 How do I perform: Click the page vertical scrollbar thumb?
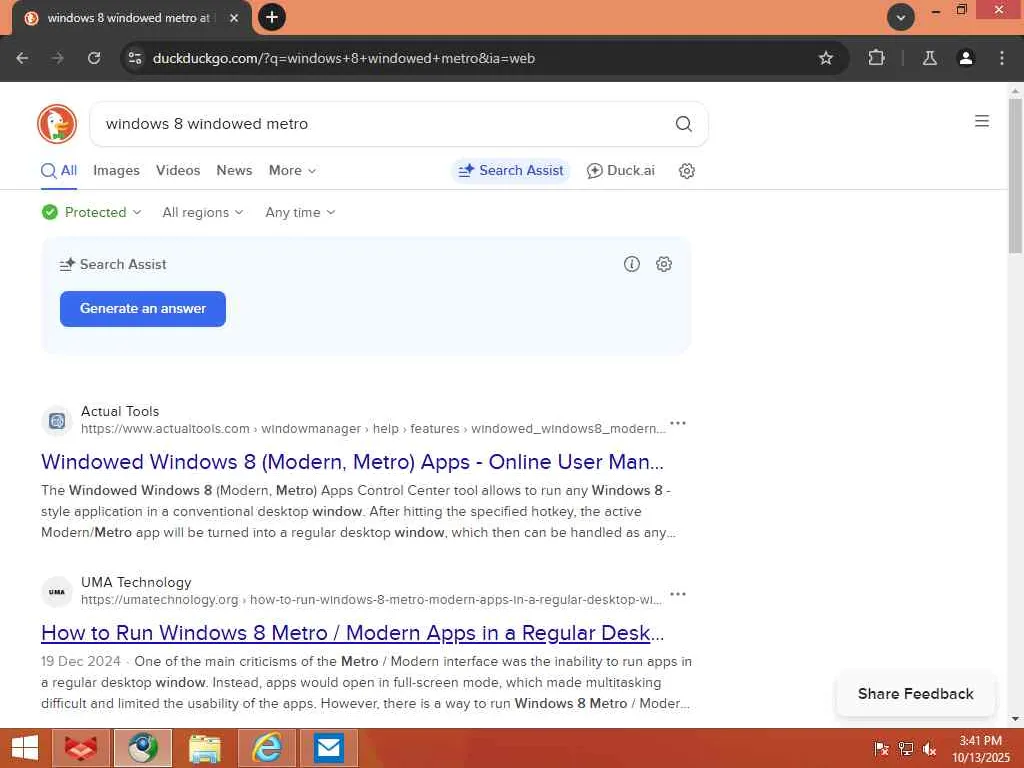[x=1015, y=175]
